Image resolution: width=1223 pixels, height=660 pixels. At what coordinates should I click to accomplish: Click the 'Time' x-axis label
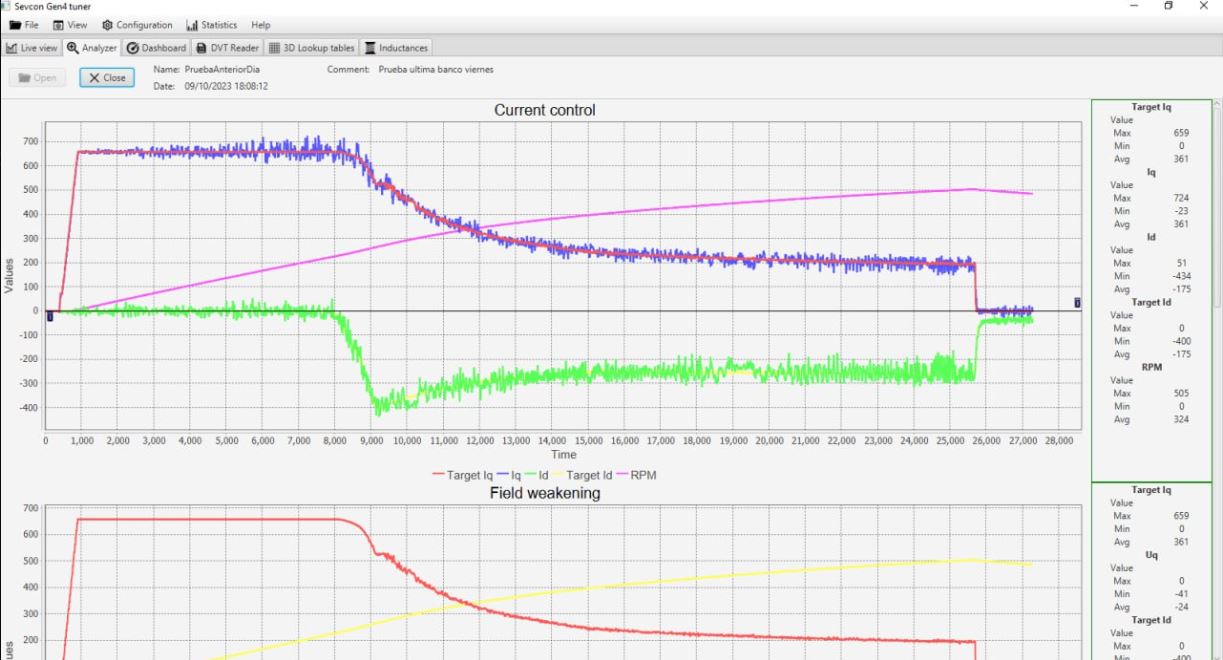click(564, 455)
